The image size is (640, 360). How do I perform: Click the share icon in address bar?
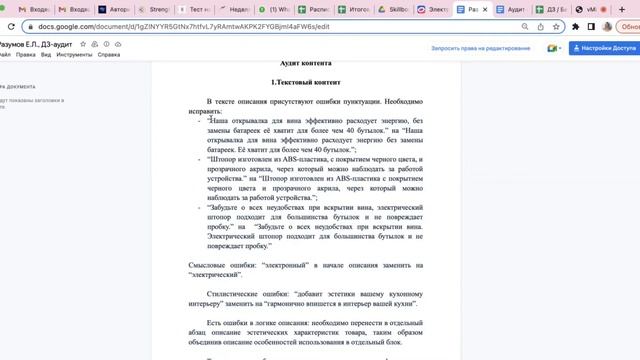pos(540,27)
